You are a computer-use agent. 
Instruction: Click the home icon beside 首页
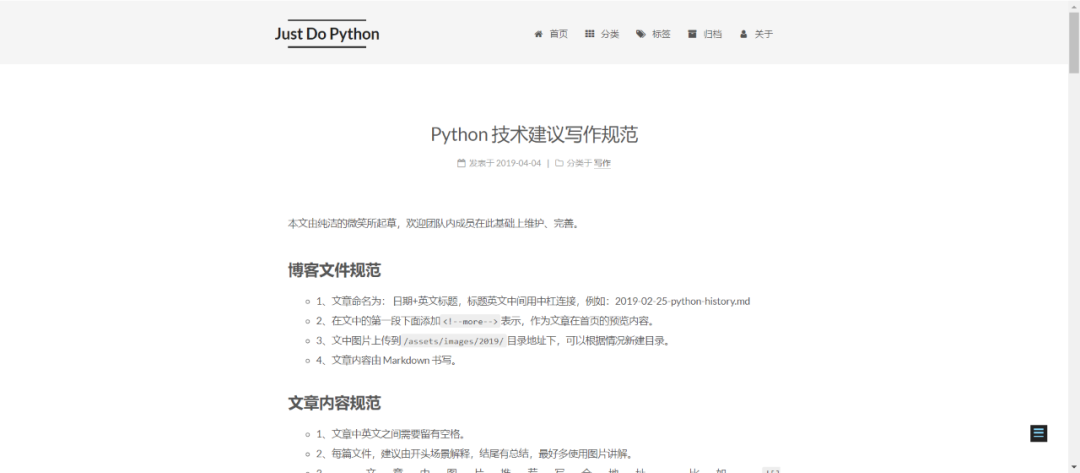pos(539,34)
